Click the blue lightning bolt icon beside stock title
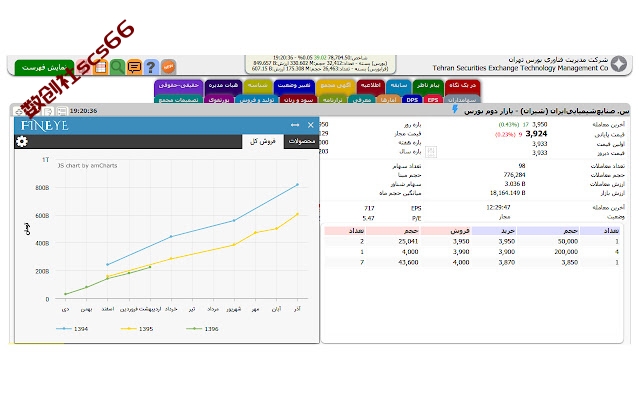Viewport: 640px width, 400px height. click(x=455, y=109)
